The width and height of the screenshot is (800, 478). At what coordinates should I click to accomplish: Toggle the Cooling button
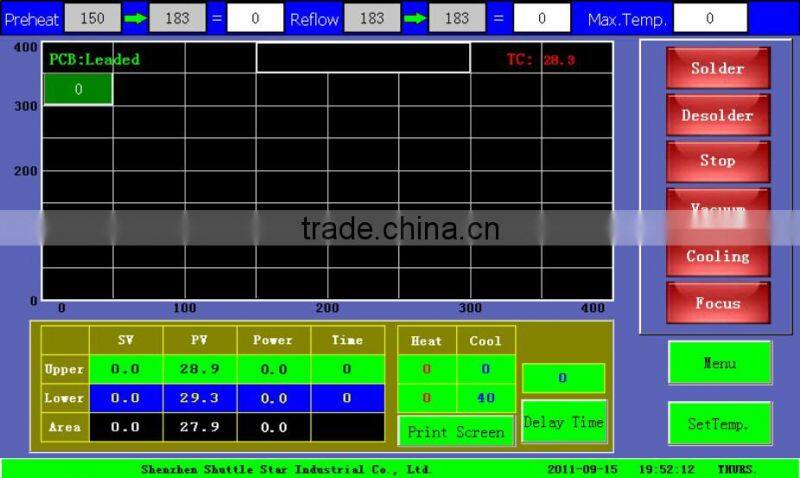pos(718,256)
